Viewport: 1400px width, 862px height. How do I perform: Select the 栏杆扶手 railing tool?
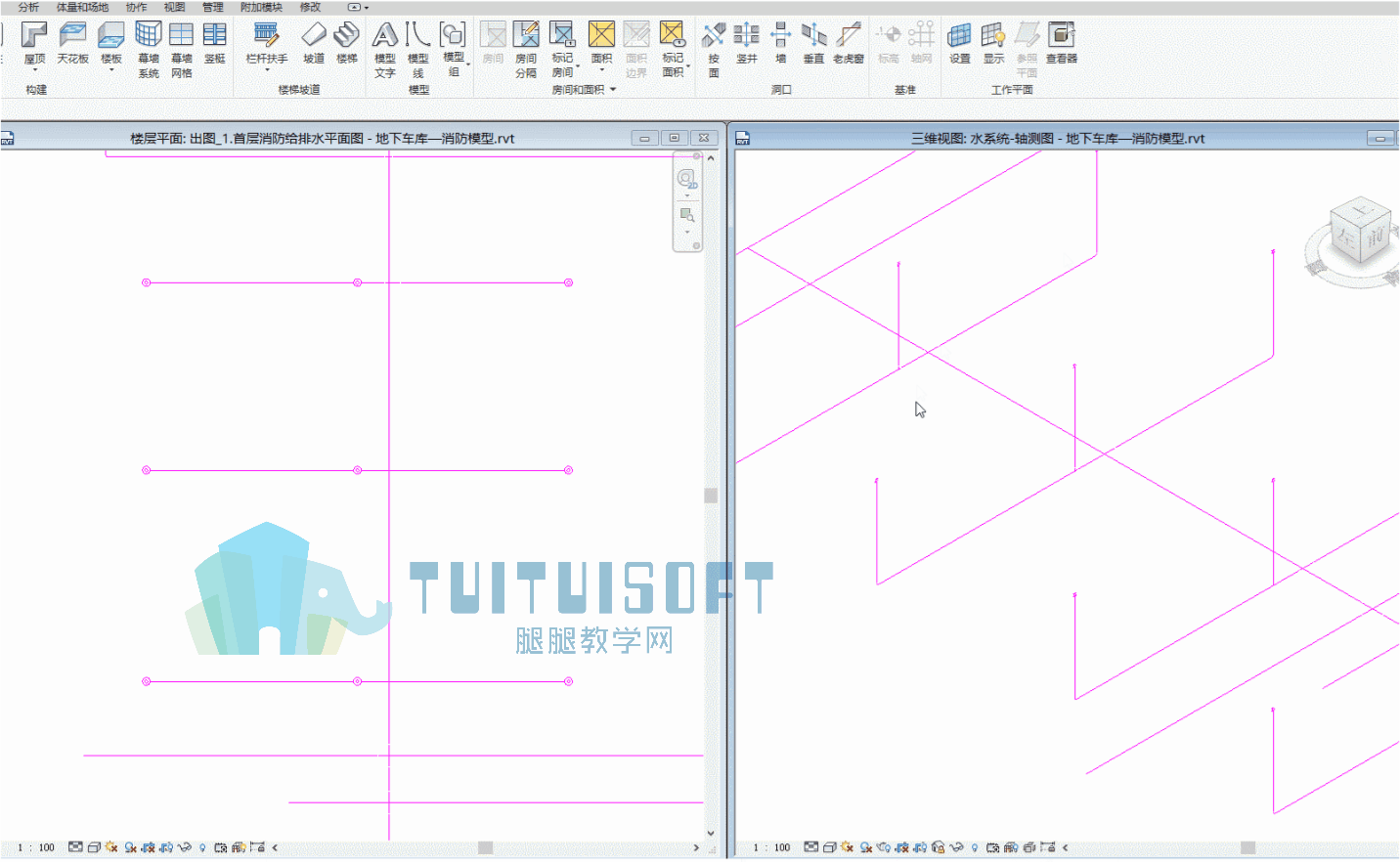tap(267, 46)
